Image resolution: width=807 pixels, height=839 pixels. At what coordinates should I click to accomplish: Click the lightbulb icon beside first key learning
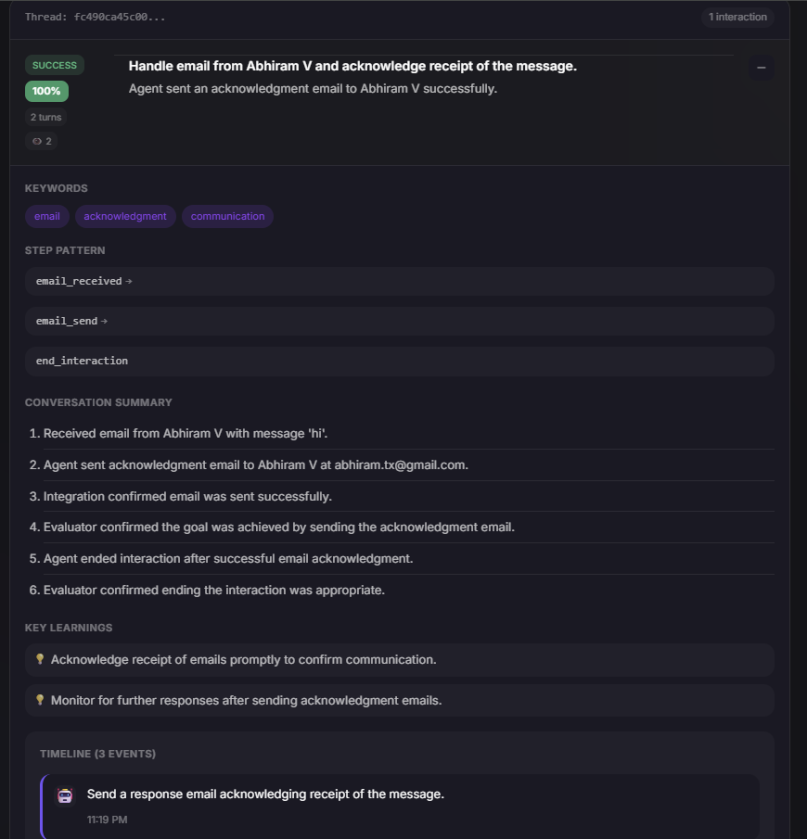(38, 661)
